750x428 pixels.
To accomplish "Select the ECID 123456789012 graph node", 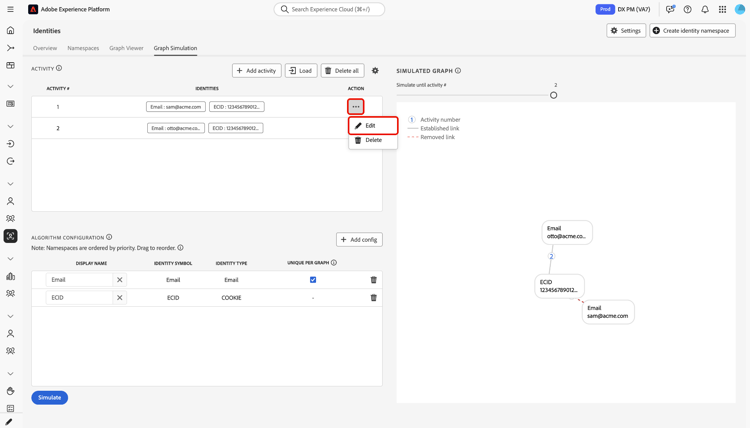I will pos(559,286).
